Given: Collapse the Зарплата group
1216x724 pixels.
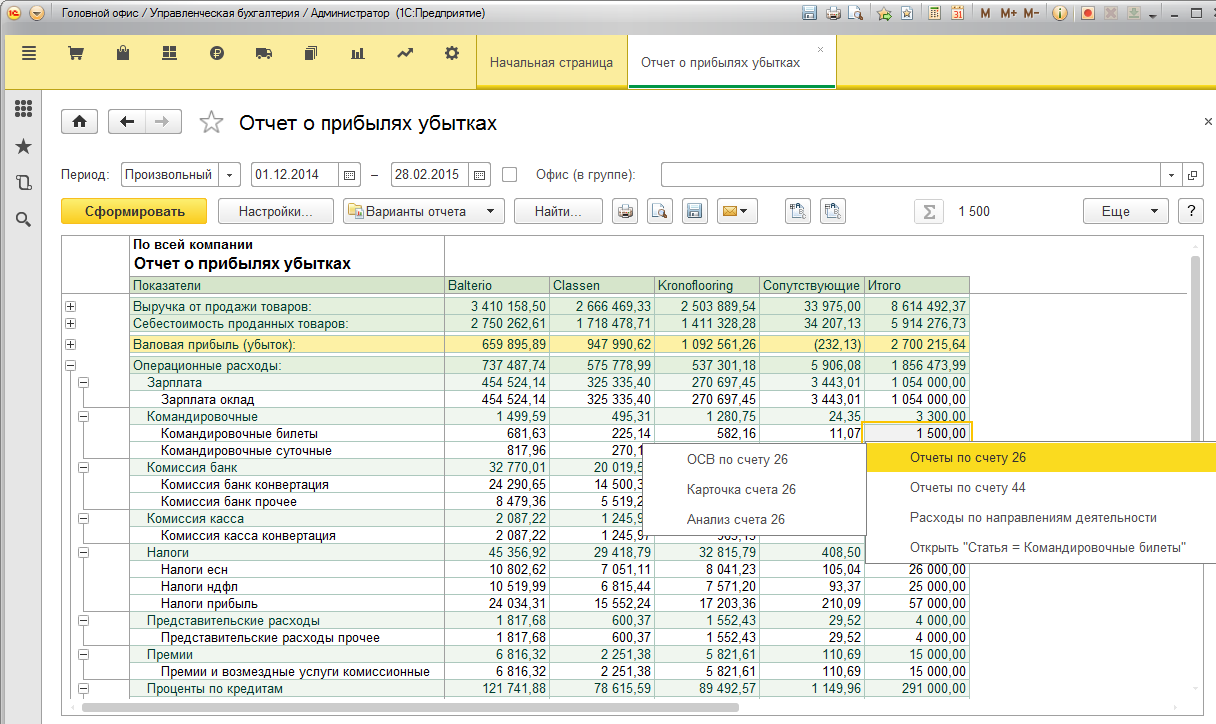Looking at the screenshot, I should 84,382.
